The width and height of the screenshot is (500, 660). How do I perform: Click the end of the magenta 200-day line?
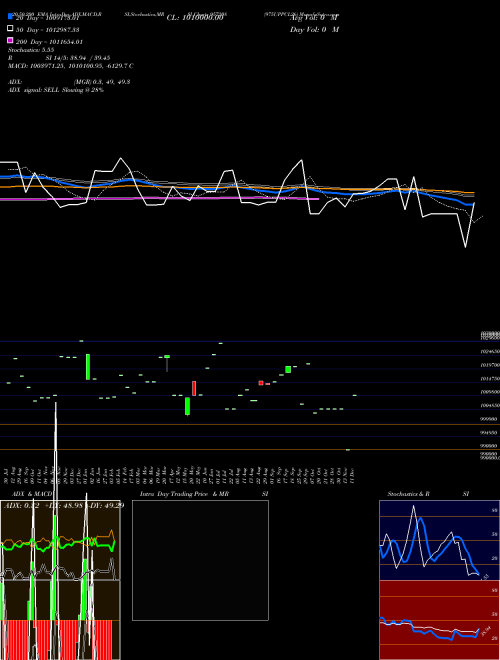pyautogui.click(x=318, y=199)
